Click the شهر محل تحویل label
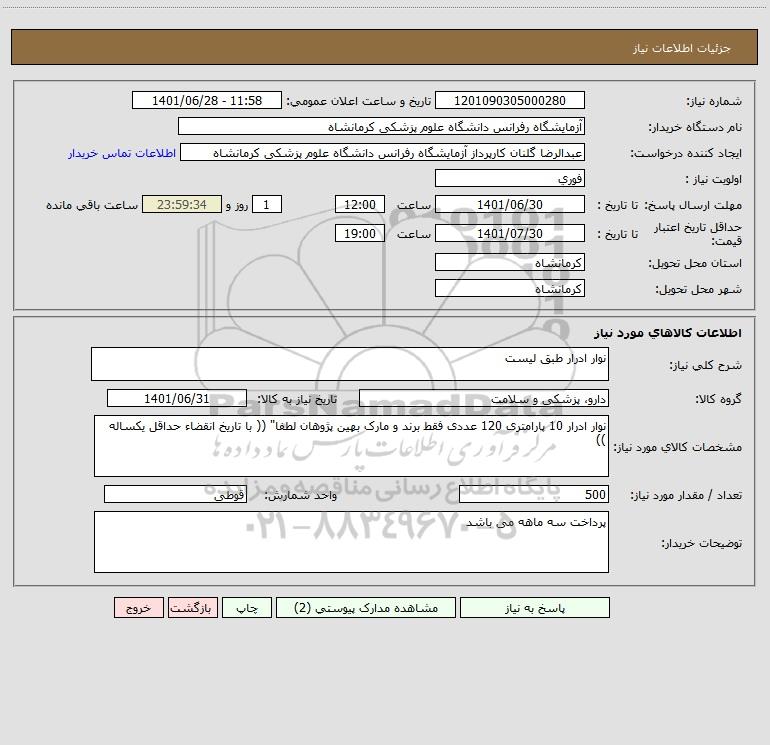This screenshot has height=745, width=770. (x=699, y=289)
